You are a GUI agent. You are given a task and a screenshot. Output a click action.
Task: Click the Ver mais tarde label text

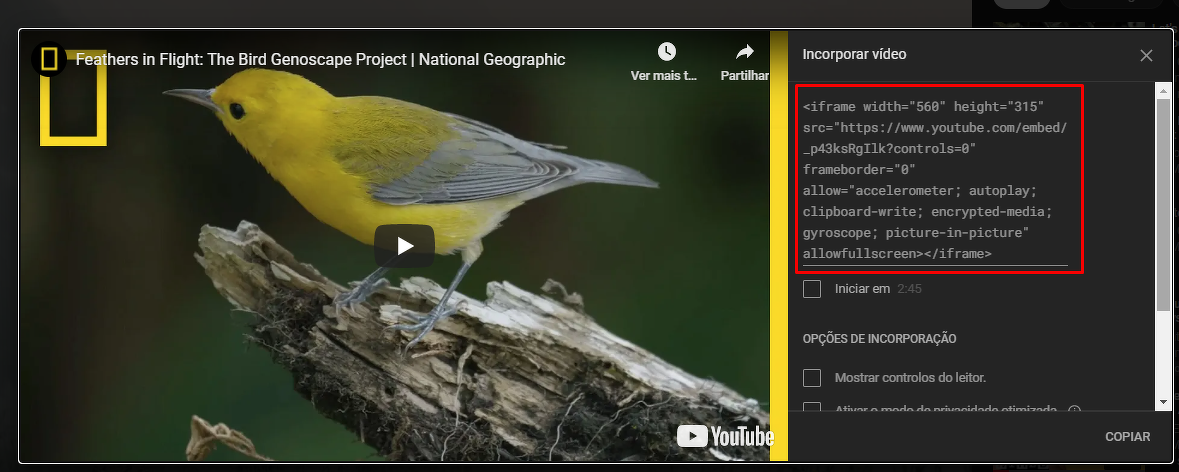[x=664, y=75]
